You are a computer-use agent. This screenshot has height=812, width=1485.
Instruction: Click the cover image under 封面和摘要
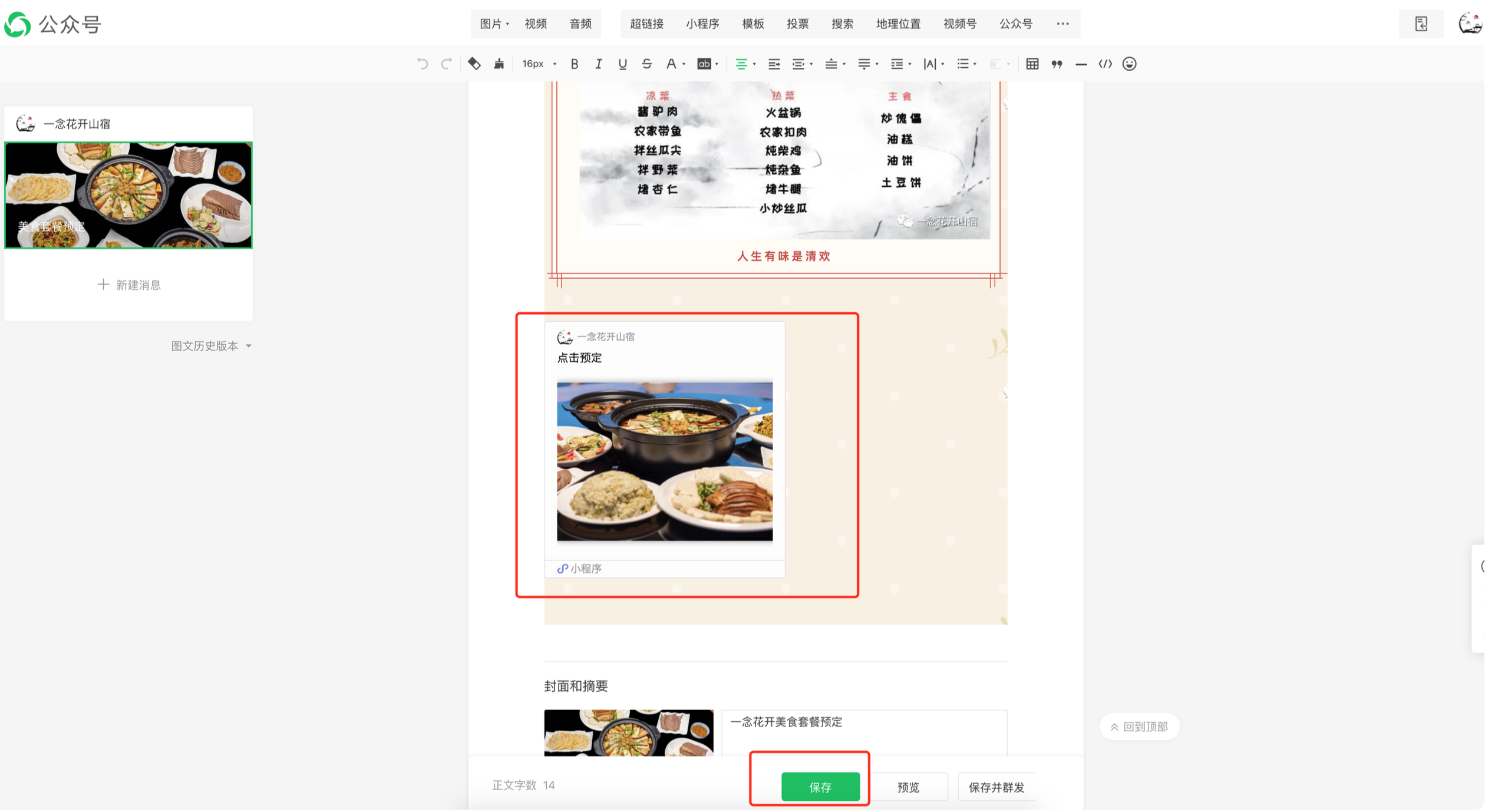(629, 734)
